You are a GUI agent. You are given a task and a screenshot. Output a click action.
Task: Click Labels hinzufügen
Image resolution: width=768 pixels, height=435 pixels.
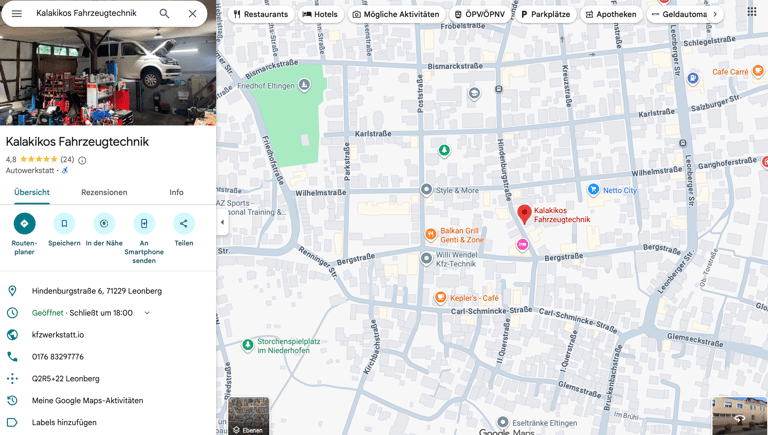pyautogui.click(x=64, y=422)
